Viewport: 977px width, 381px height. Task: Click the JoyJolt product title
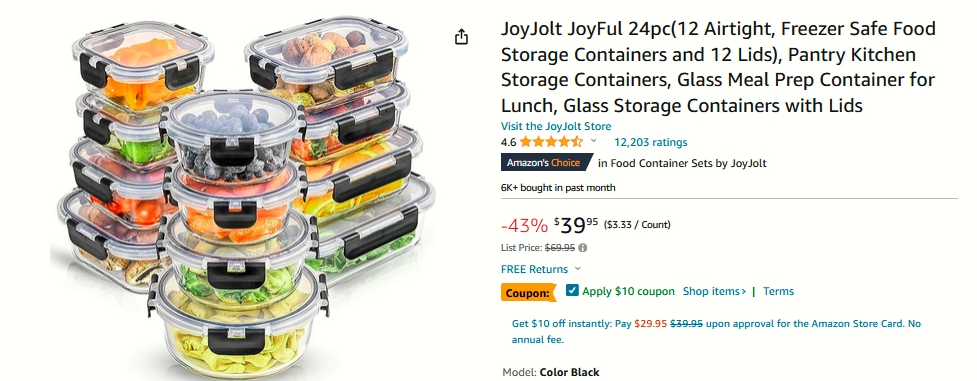[718, 67]
